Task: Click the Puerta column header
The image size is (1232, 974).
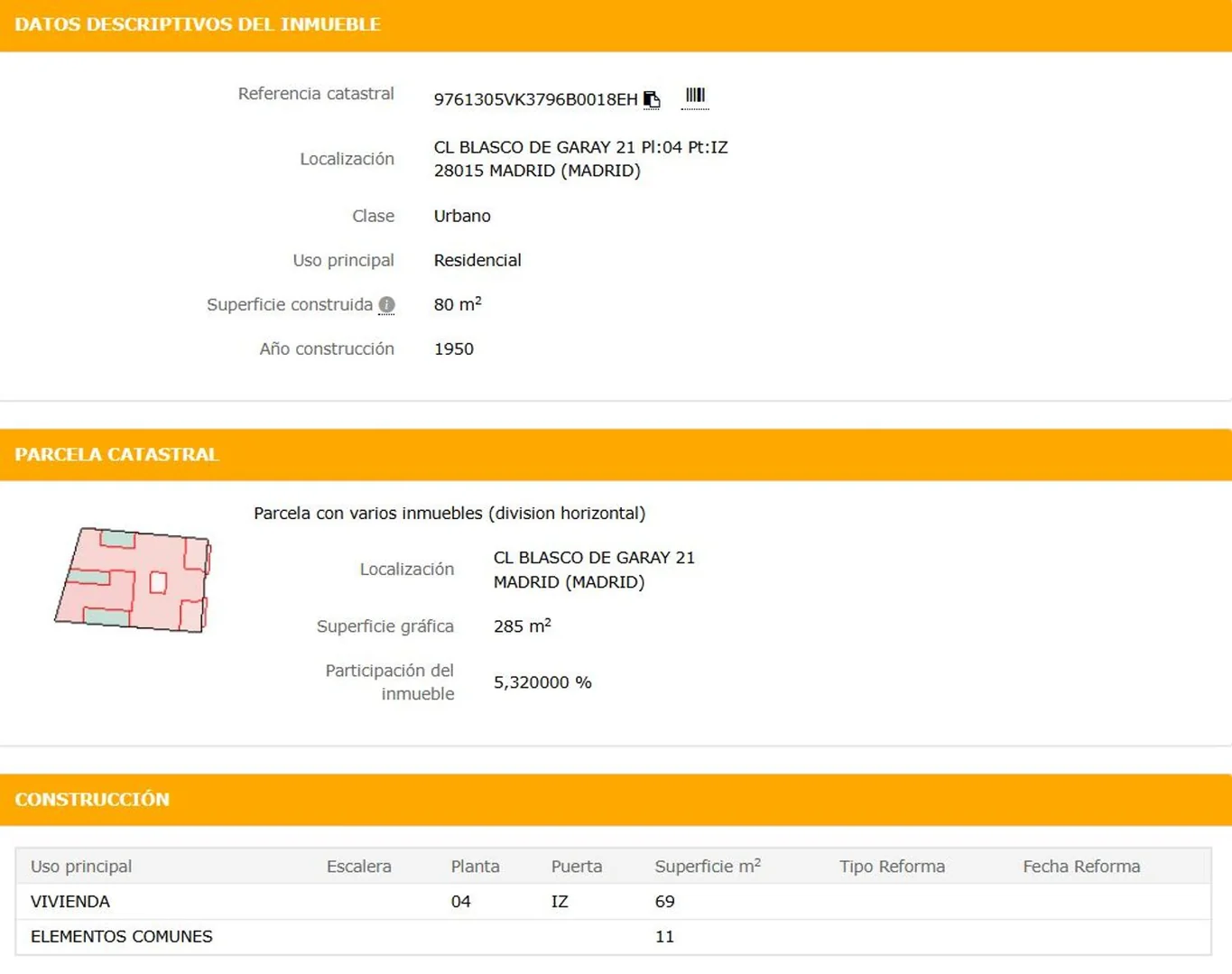Action: (x=576, y=867)
